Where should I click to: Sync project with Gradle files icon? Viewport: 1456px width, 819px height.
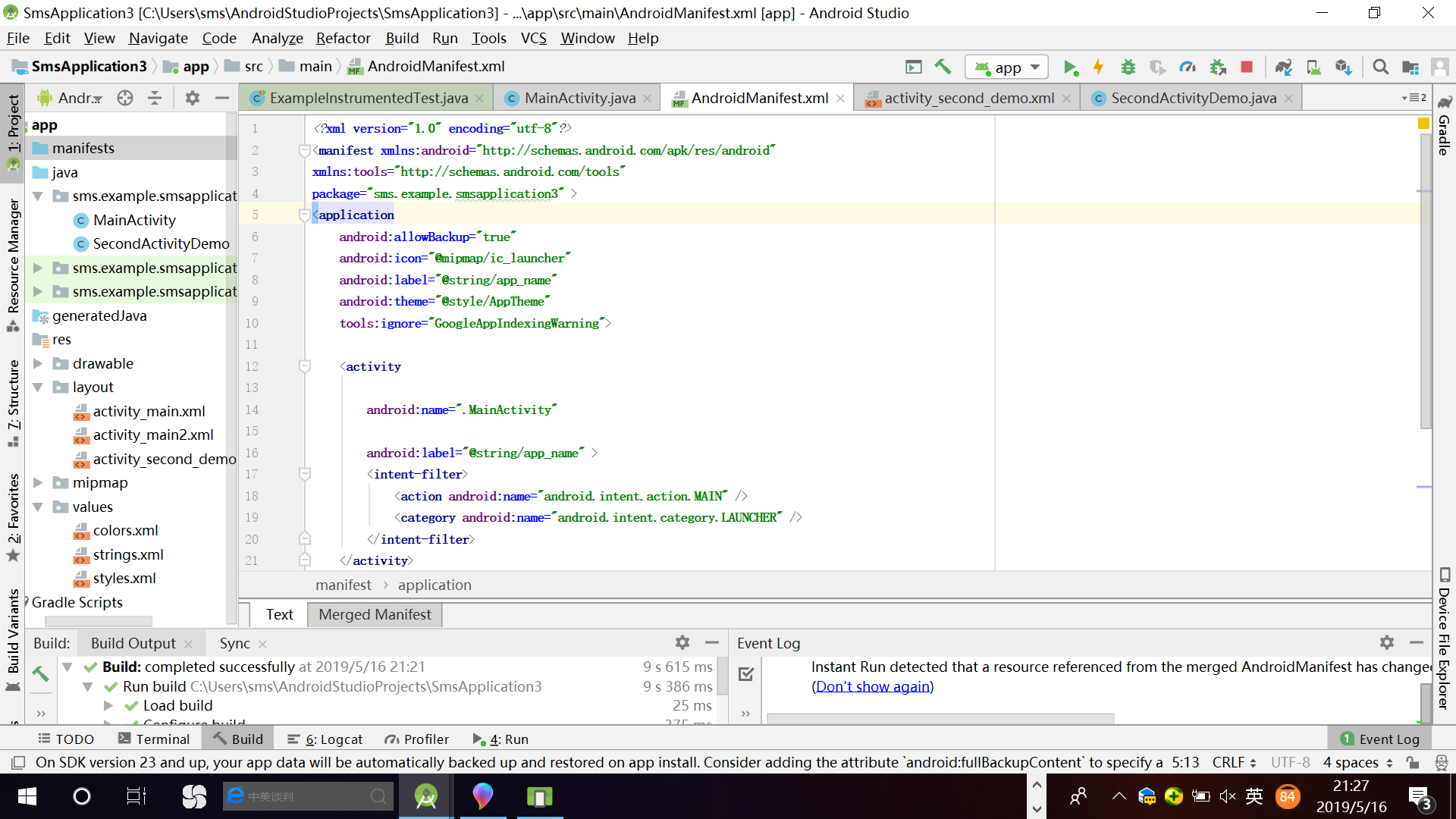tap(1283, 67)
